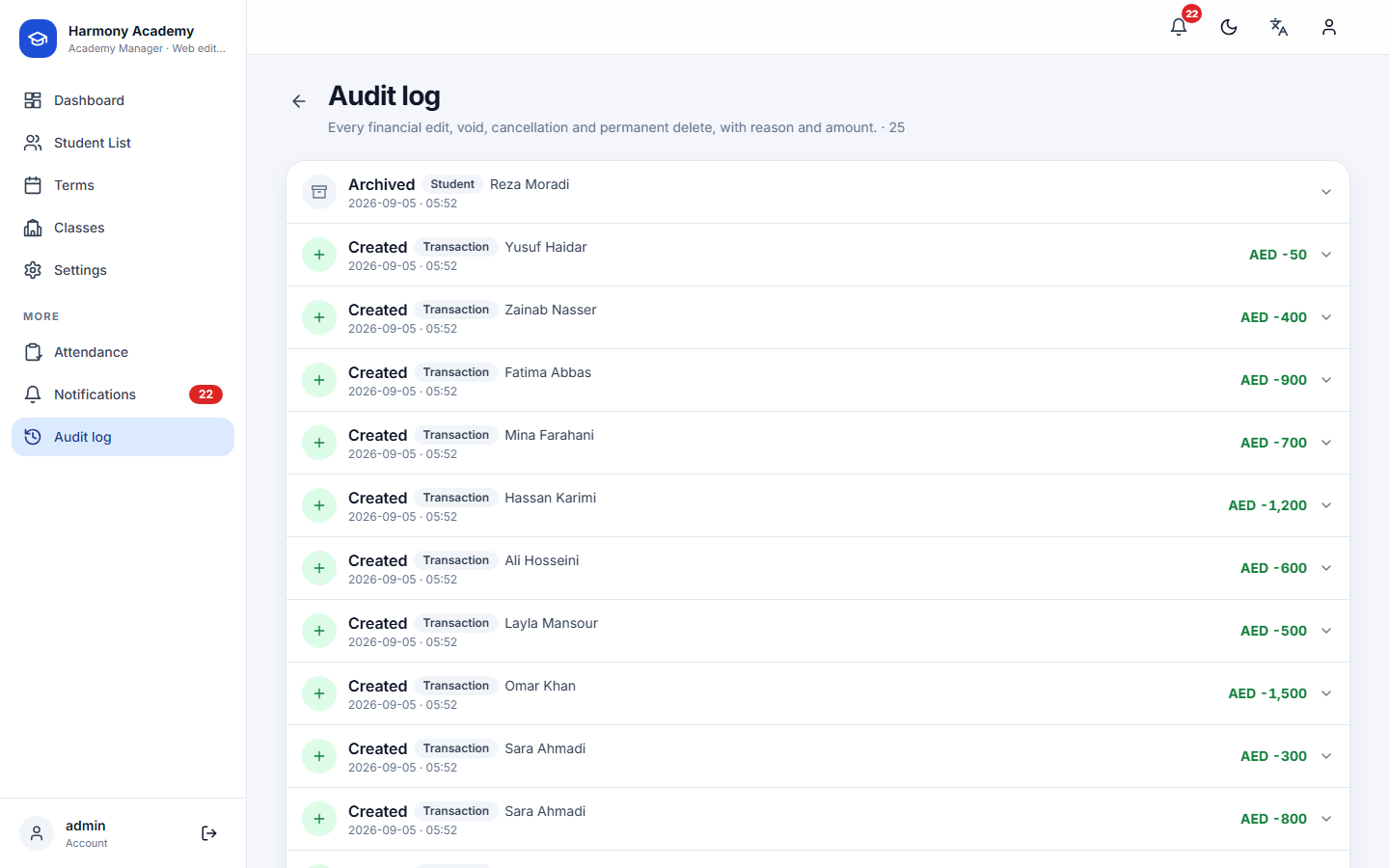Click the green plus icon for Yusuf Haidar

point(319,255)
